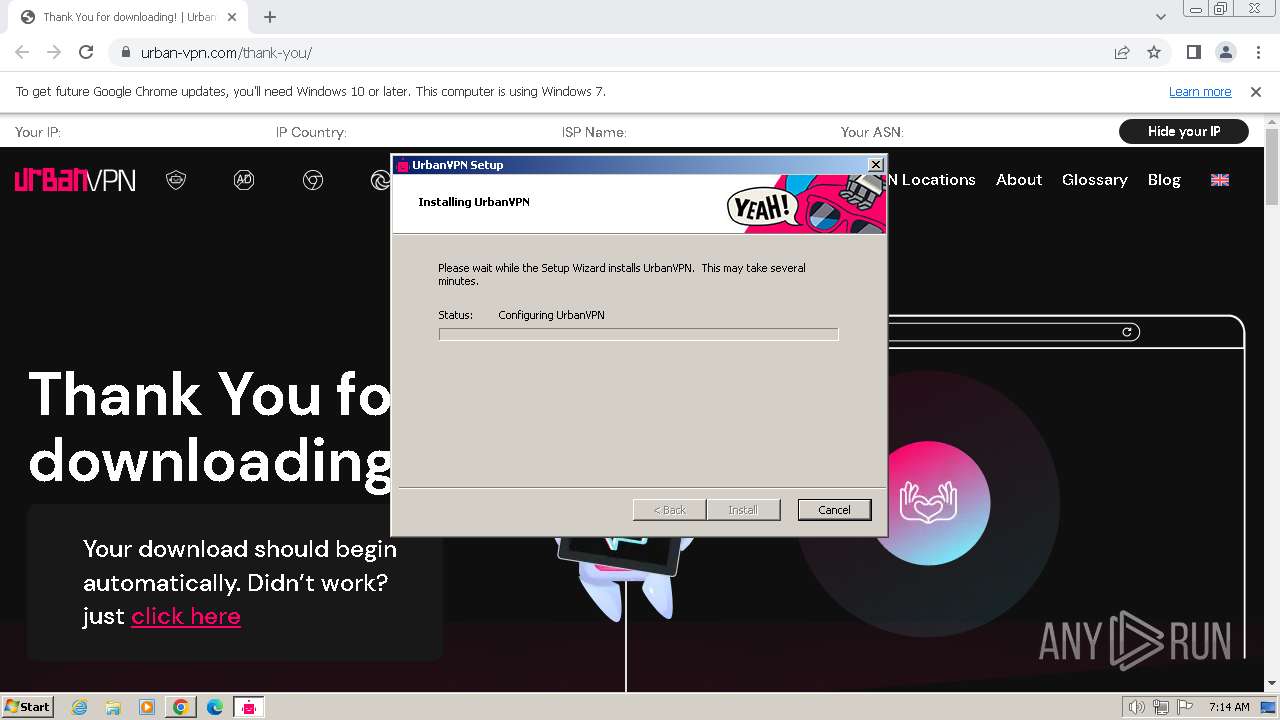Click the Edge icon in site header
The height and width of the screenshot is (720, 1280).
(380, 180)
